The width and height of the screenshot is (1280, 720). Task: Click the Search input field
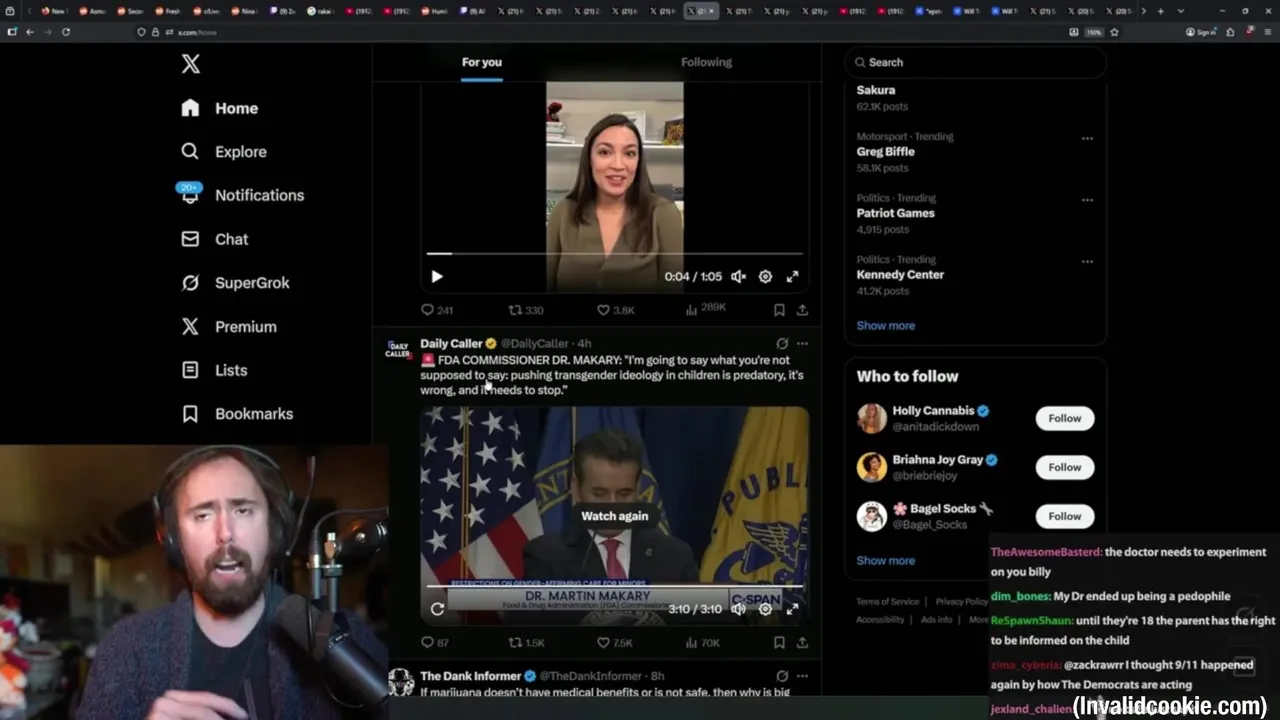pos(976,62)
